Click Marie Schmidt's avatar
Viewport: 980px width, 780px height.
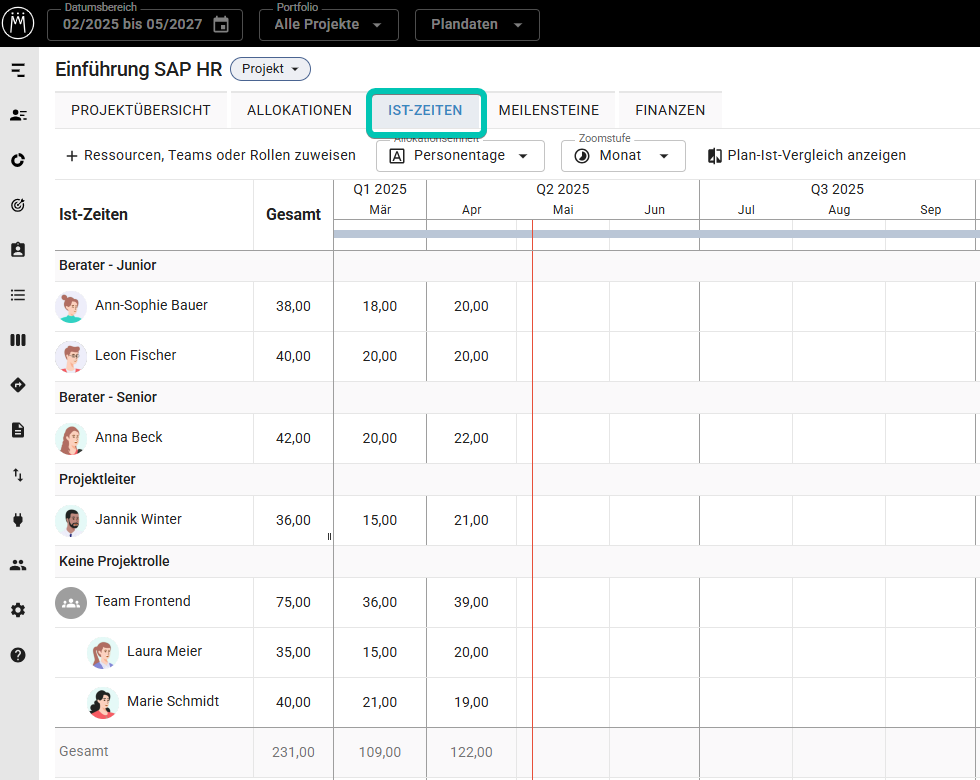click(x=102, y=702)
